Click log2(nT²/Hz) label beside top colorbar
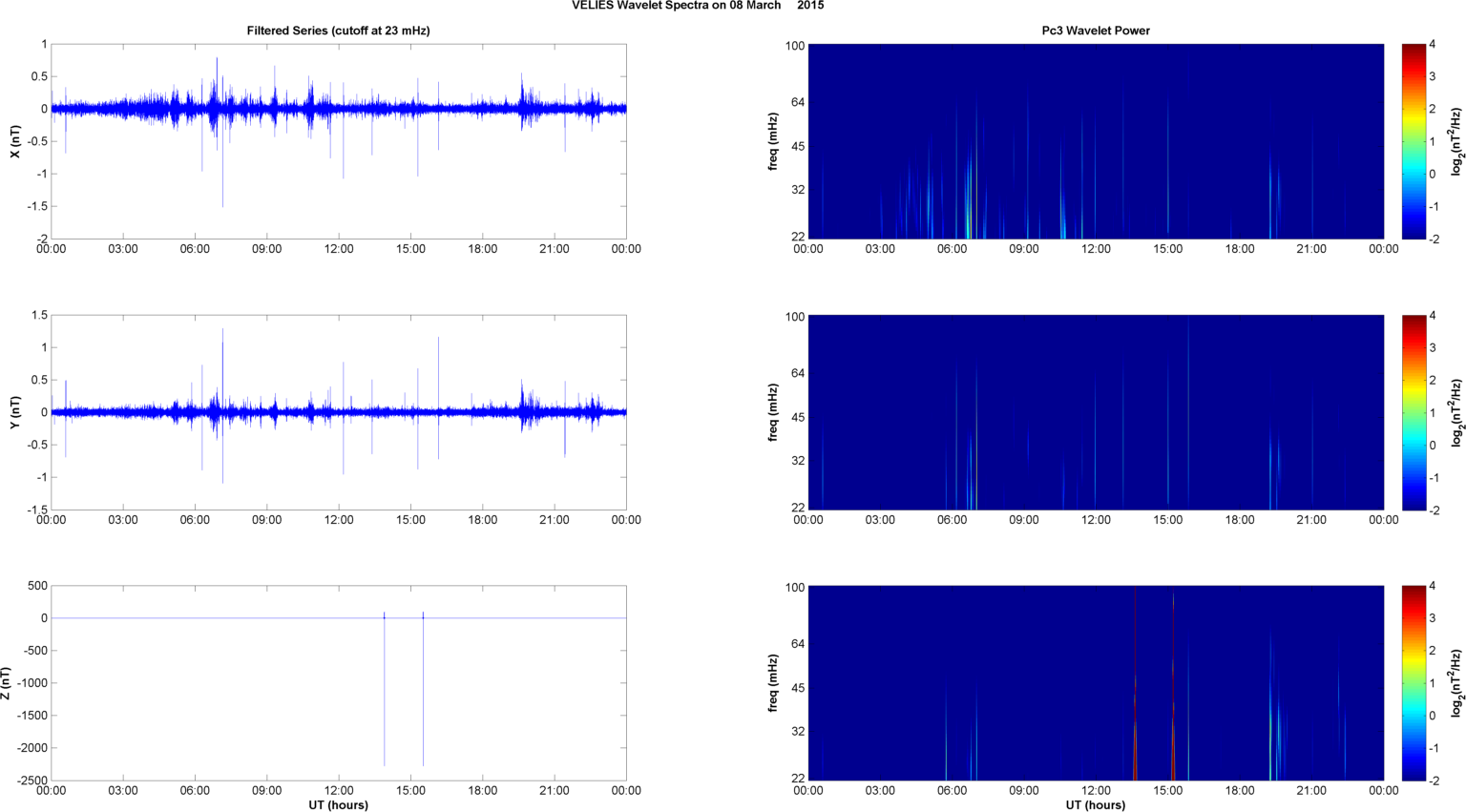This screenshot has height=812, width=1466. pos(1456,141)
